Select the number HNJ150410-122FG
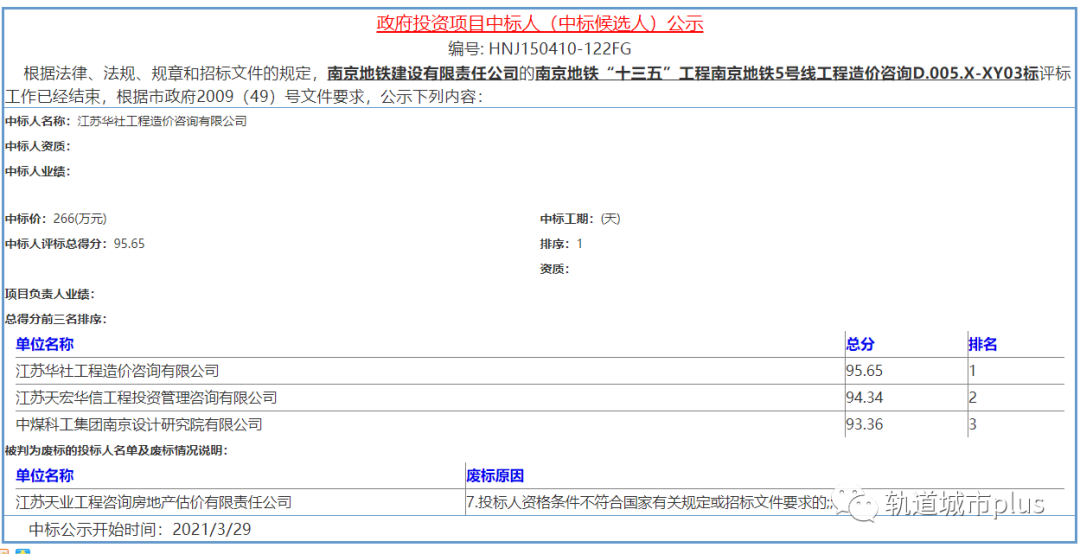The image size is (1080, 554). 559,50
